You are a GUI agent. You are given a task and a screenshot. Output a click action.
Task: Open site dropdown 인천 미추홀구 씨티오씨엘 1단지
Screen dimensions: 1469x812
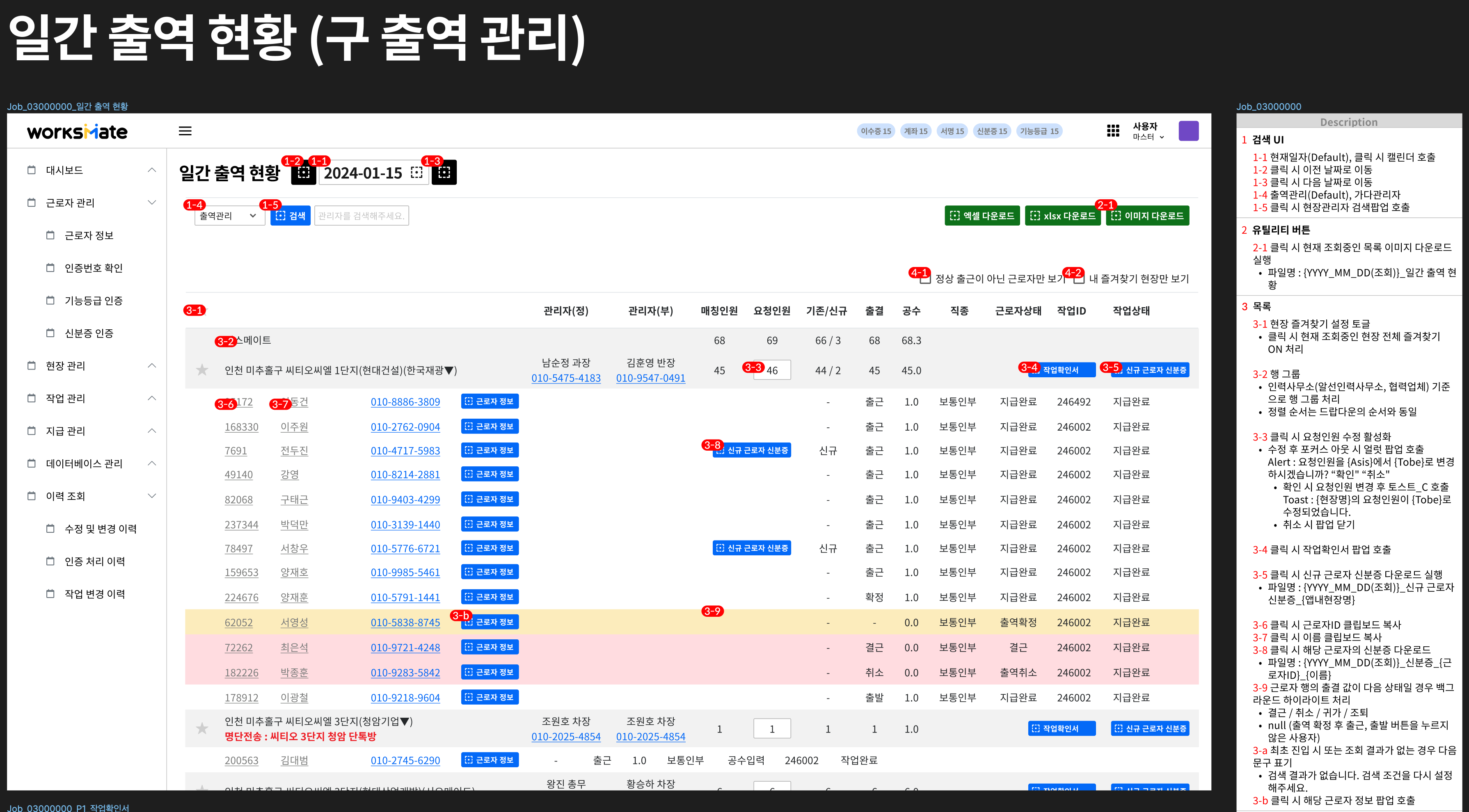pyautogui.click(x=341, y=370)
